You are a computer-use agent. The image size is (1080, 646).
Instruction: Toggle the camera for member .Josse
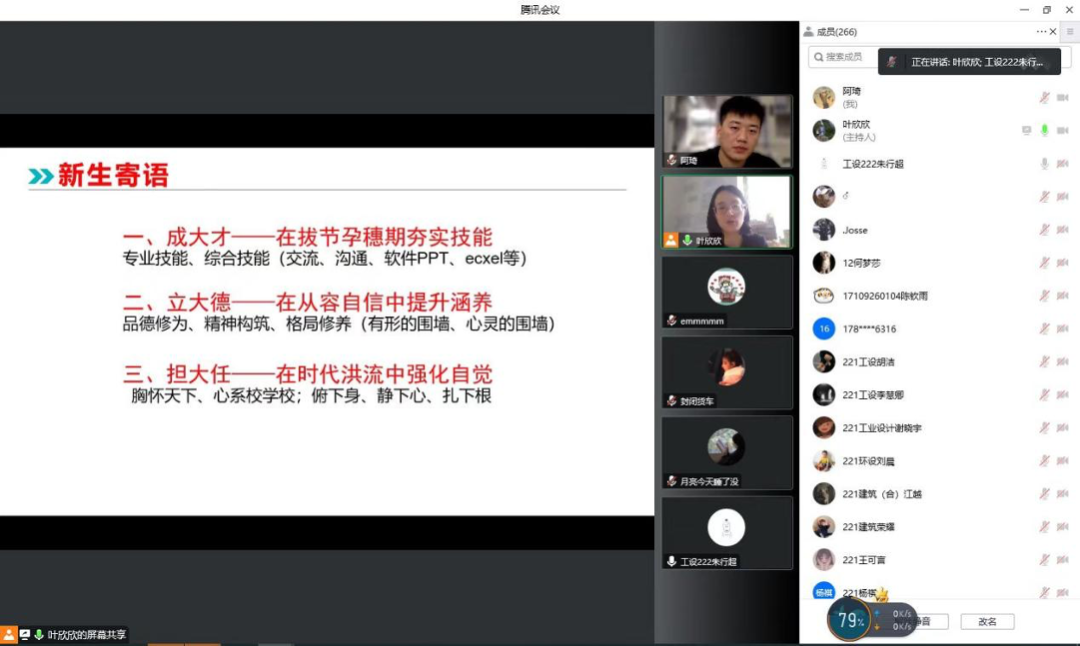click(1063, 229)
